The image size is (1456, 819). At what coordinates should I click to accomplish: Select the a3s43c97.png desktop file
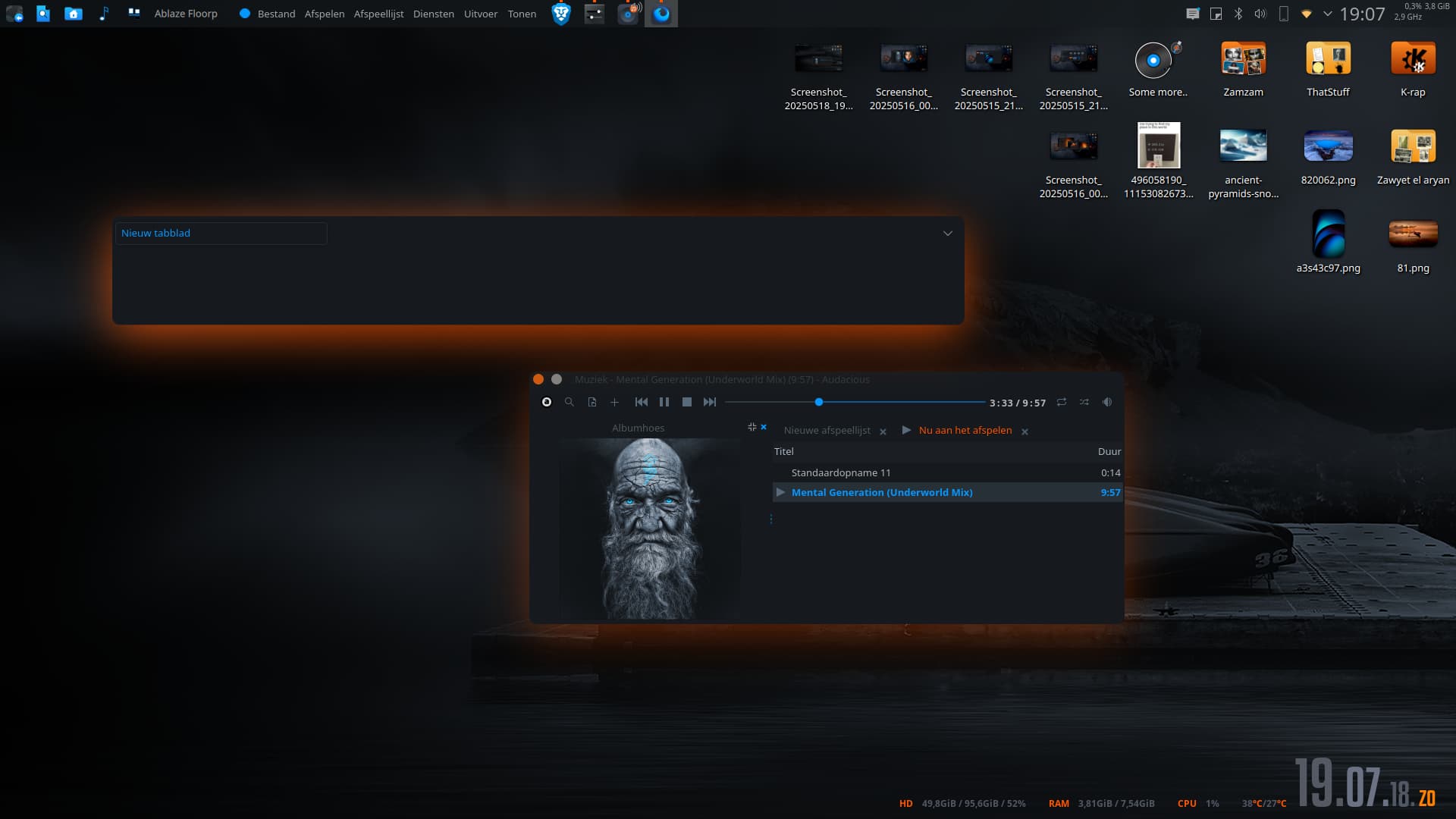pos(1328,243)
